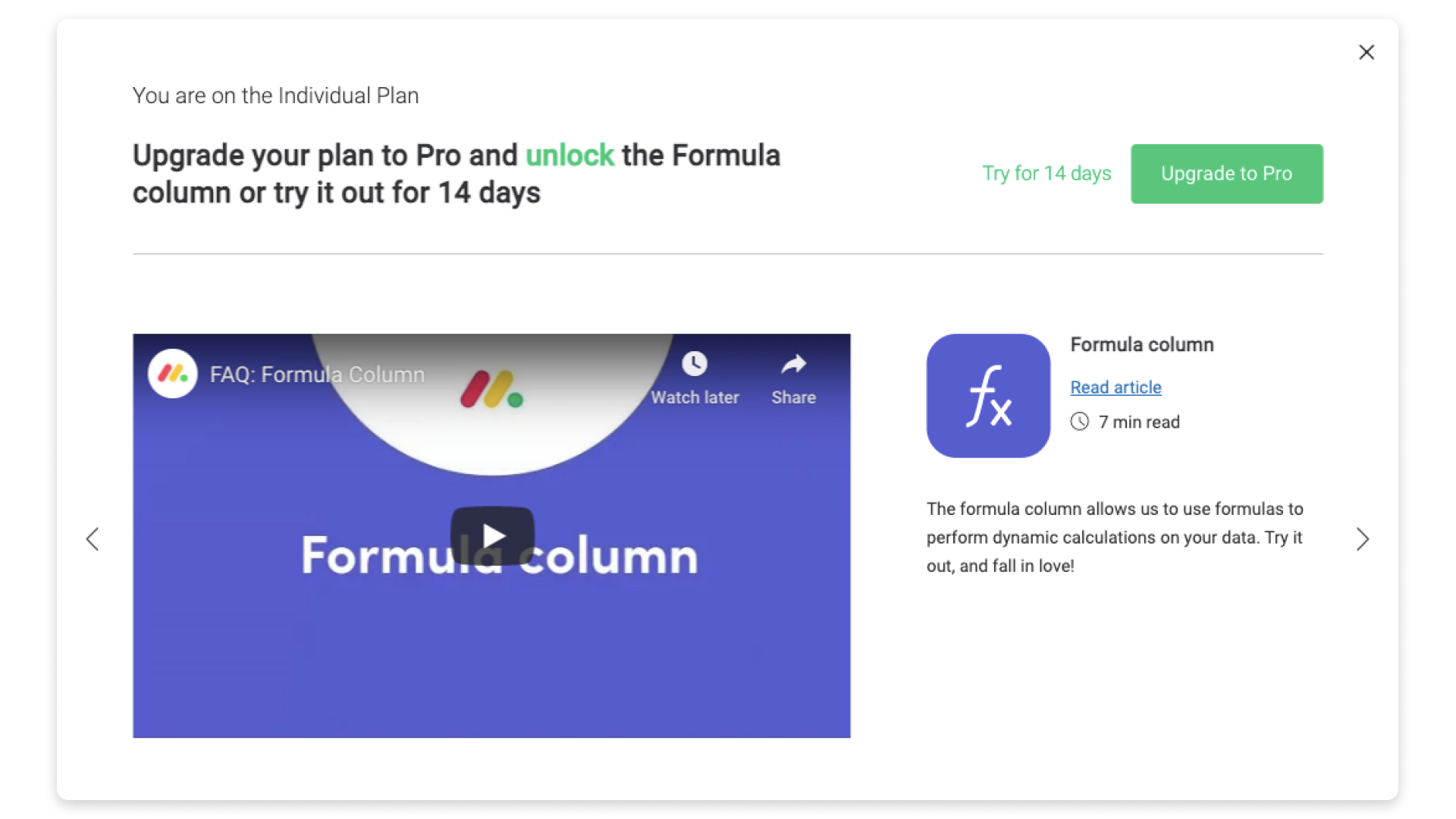The height and width of the screenshot is (819, 1456).
Task: Click the clock icon beside 7 min read
Action: pos(1080,422)
